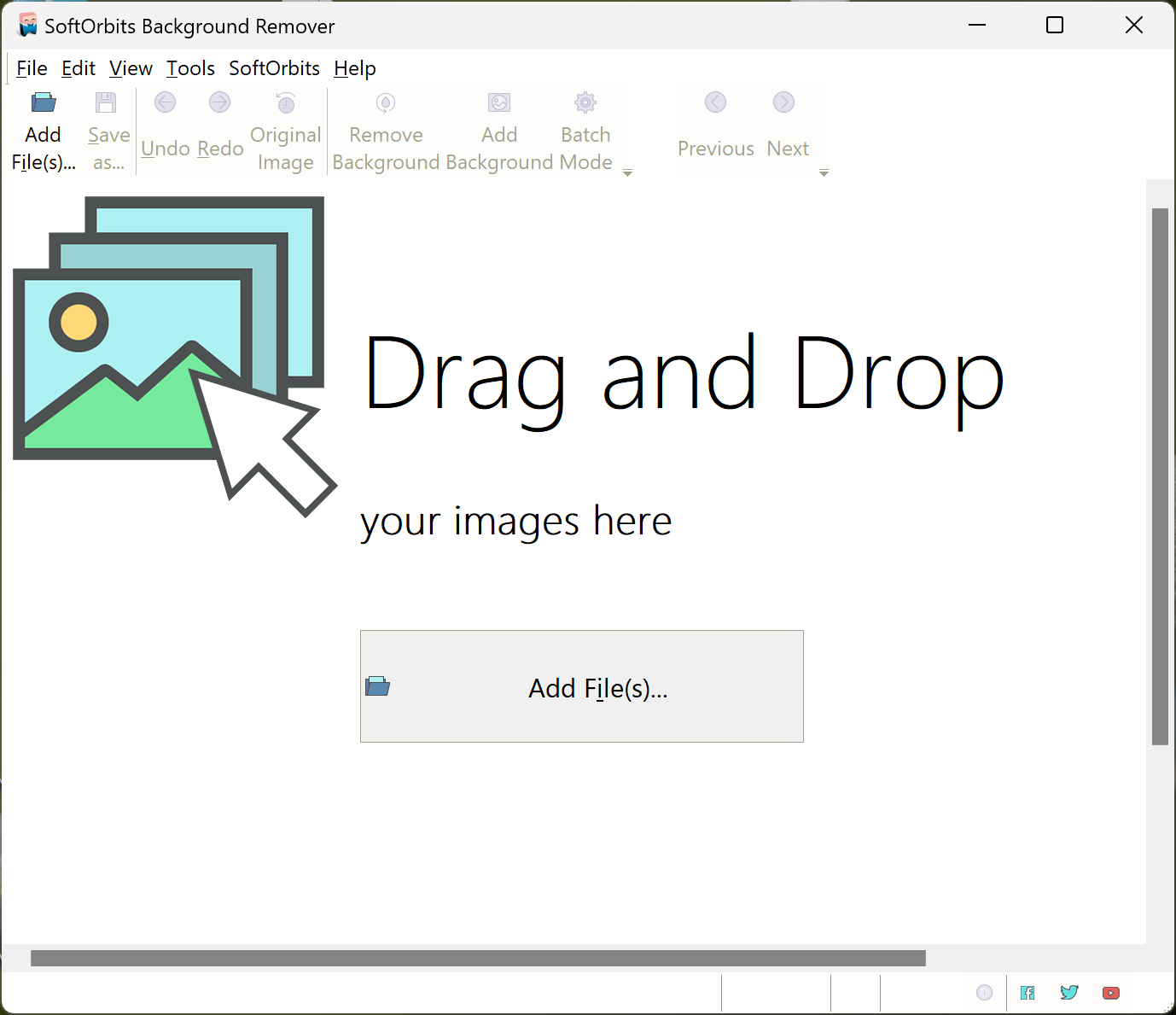
Task: Click the Add Background tool
Action: tap(499, 131)
